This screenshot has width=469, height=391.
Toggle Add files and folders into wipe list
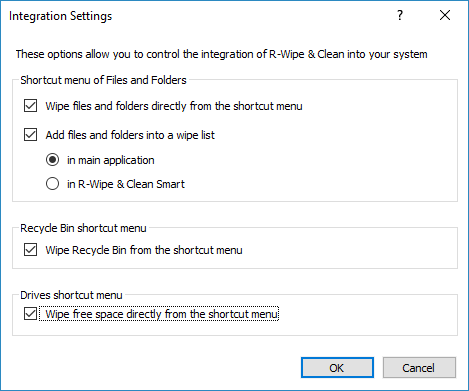[x=30, y=135]
